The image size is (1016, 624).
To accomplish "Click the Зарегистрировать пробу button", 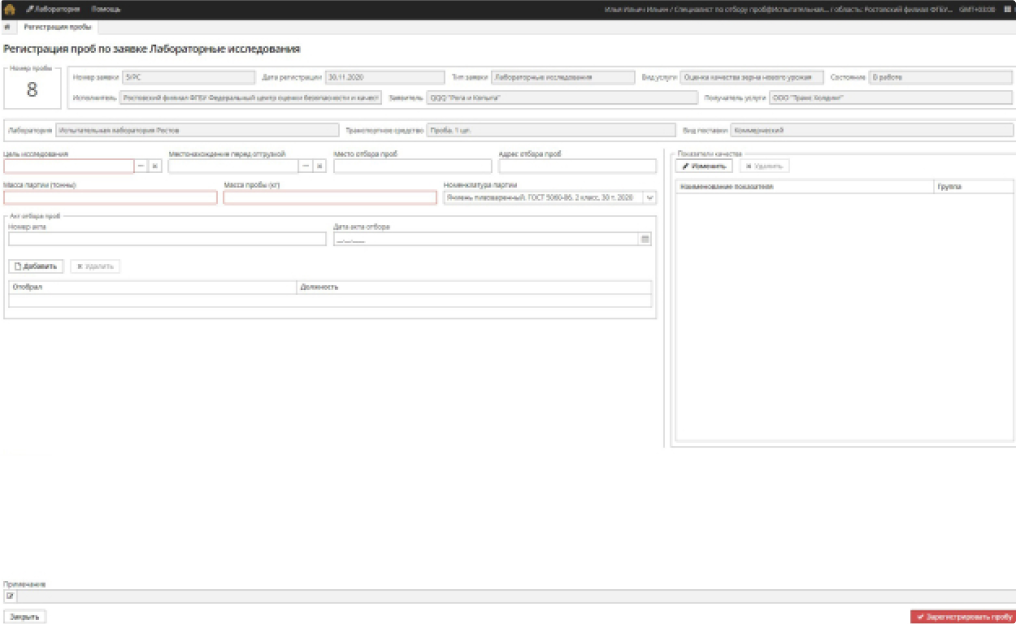I will pos(964,617).
